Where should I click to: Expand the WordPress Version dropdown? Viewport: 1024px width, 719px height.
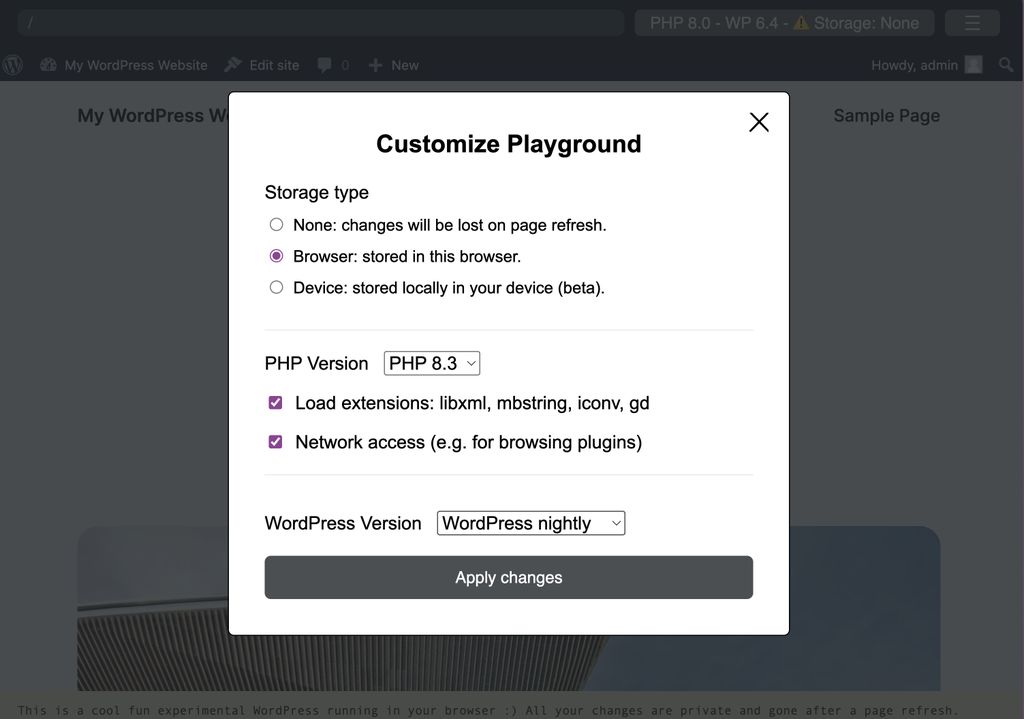530,523
